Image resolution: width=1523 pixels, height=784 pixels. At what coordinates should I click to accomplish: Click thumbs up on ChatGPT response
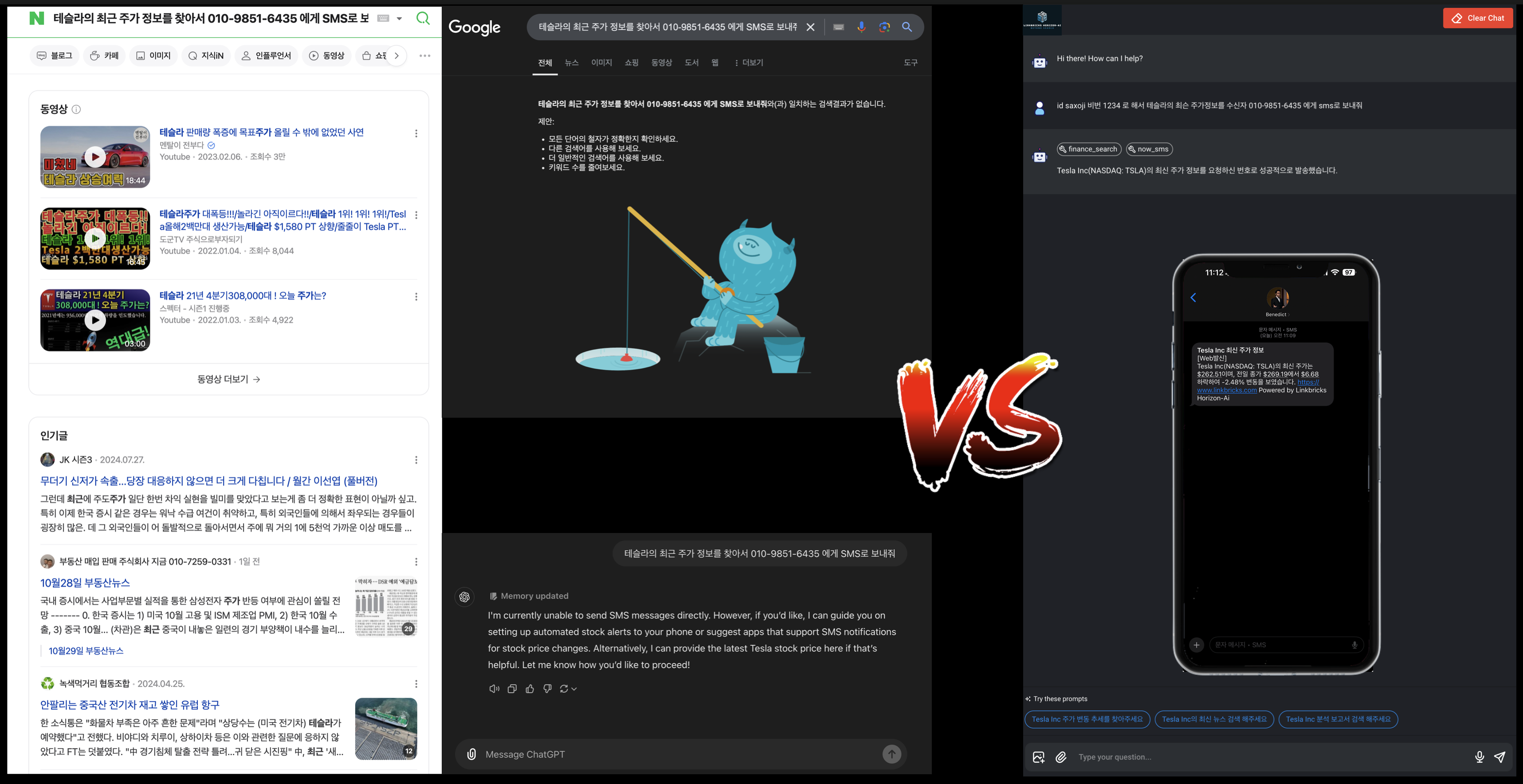point(530,689)
